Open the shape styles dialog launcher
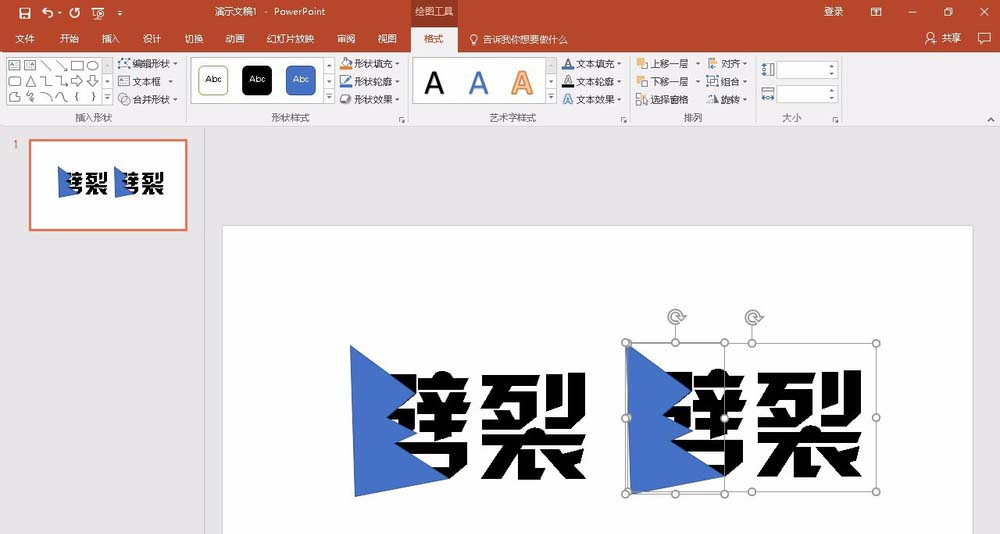 (x=402, y=119)
